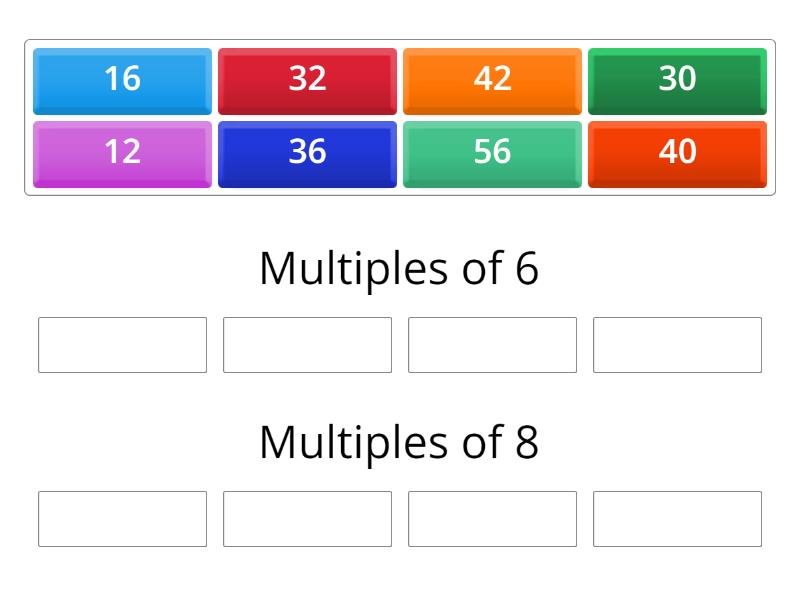
Task: Select second empty slot under Multiples of 6
Action: coord(307,345)
